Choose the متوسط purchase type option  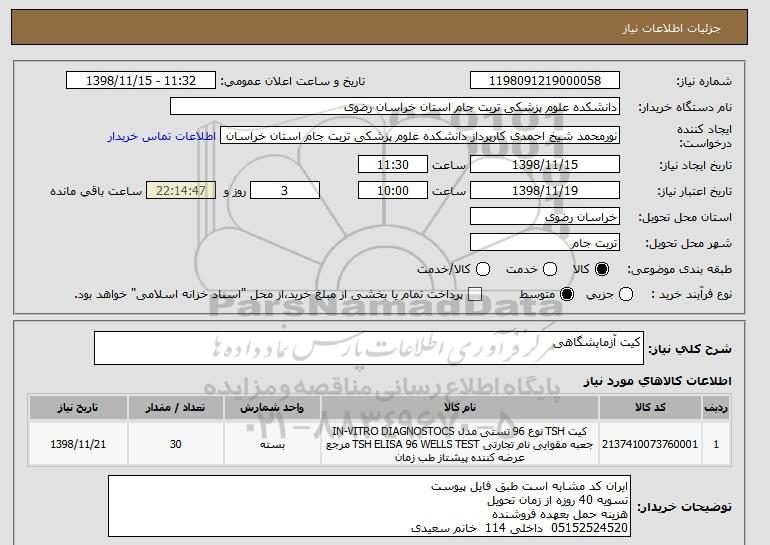click(567, 295)
